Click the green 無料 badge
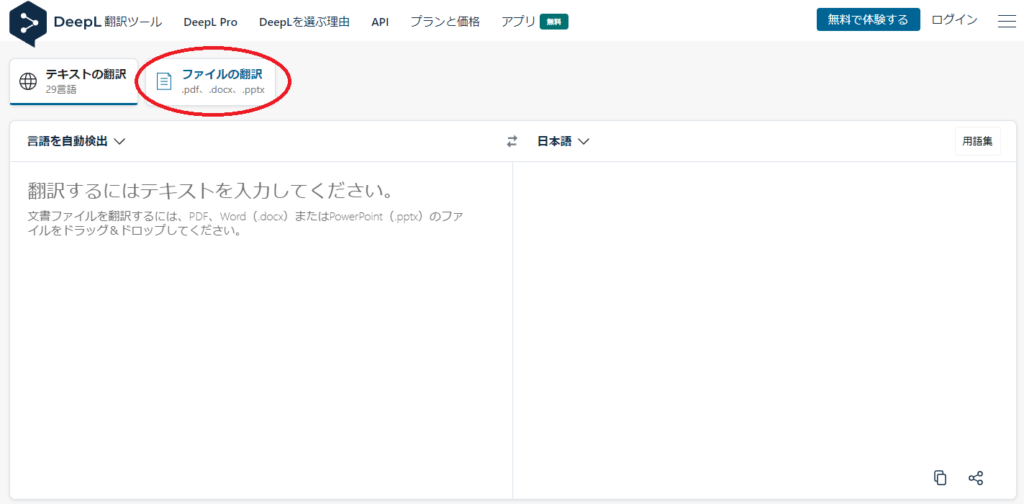 (x=554, y=22)
